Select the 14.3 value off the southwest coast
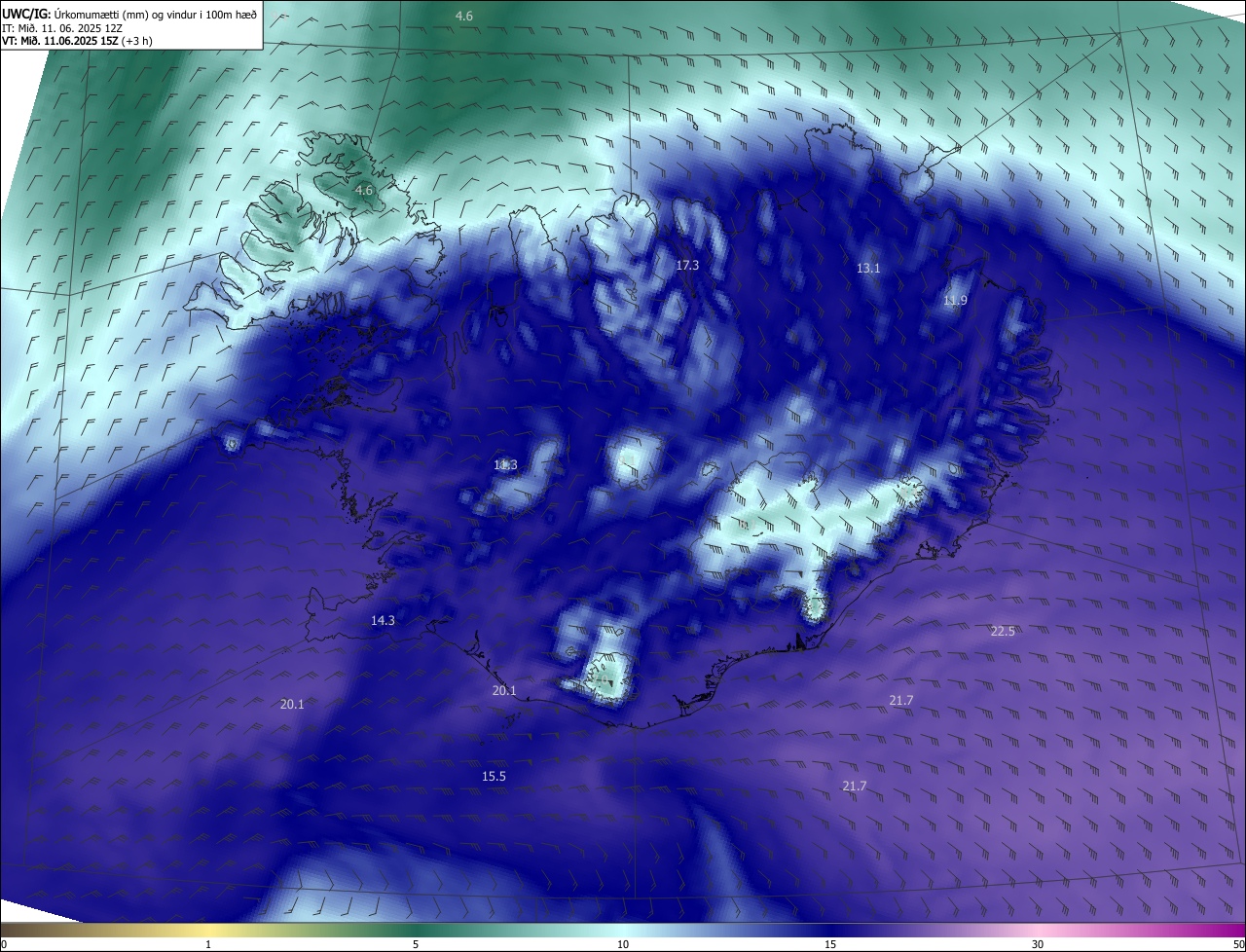Viewport: 1246px width, 952px height. 383,620
